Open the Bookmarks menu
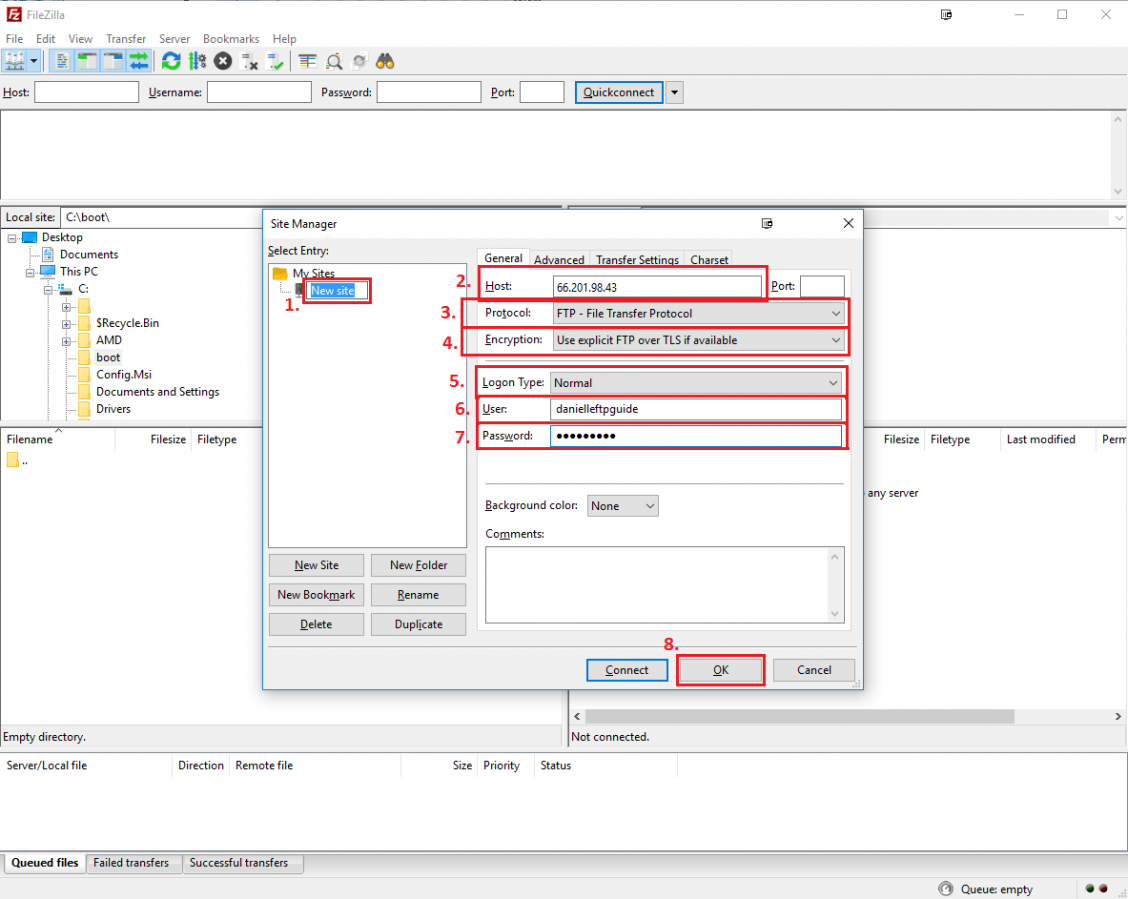1128x899 pixels. click(x=231, y=39)
